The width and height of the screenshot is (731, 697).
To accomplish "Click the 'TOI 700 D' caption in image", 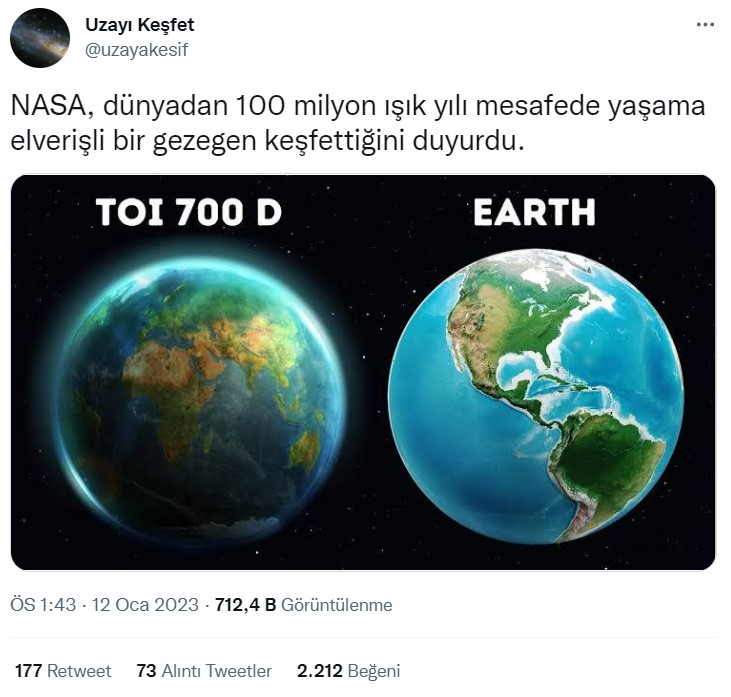I will (x=188, y=212).
